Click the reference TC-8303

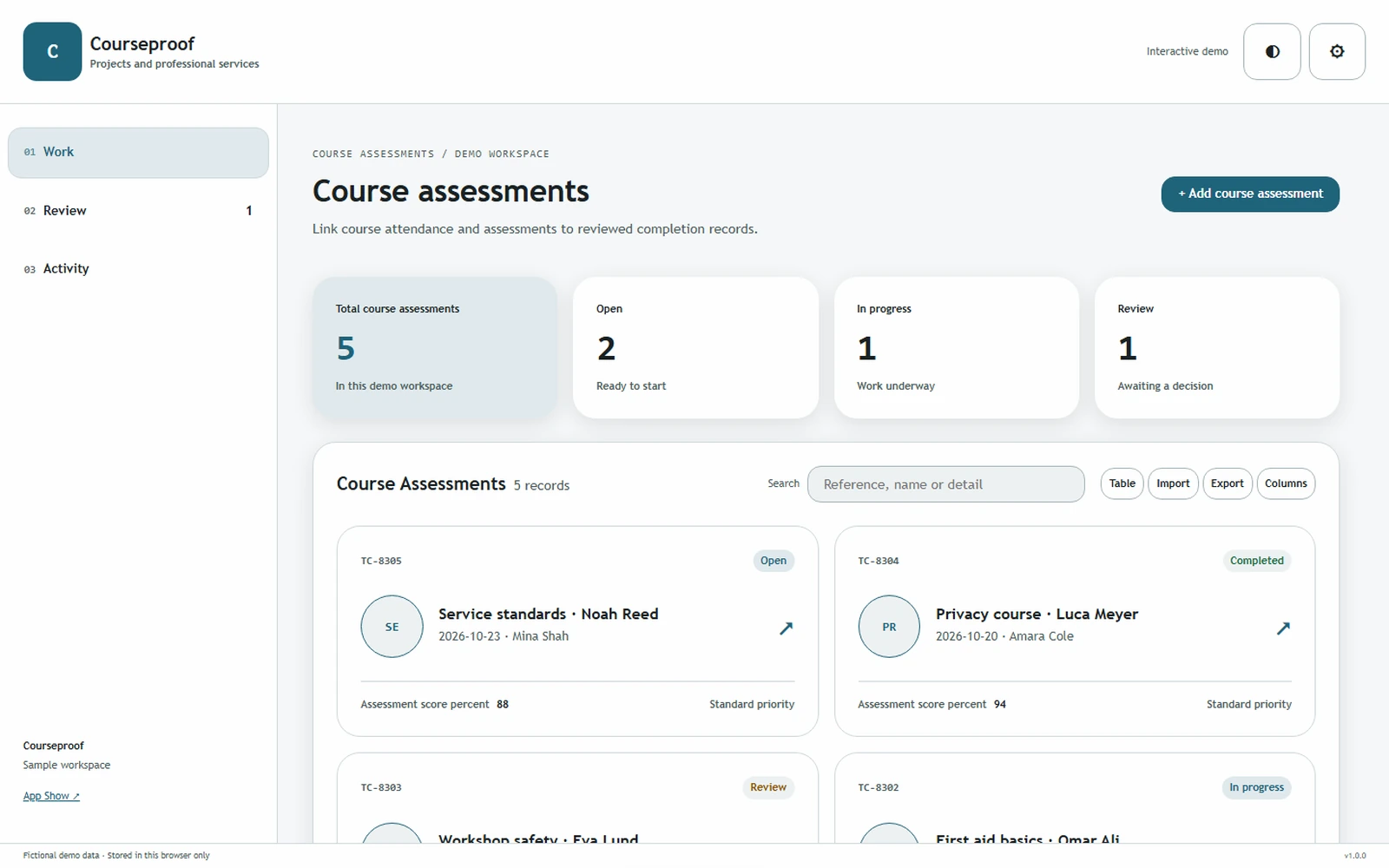(x=381, y=787)
